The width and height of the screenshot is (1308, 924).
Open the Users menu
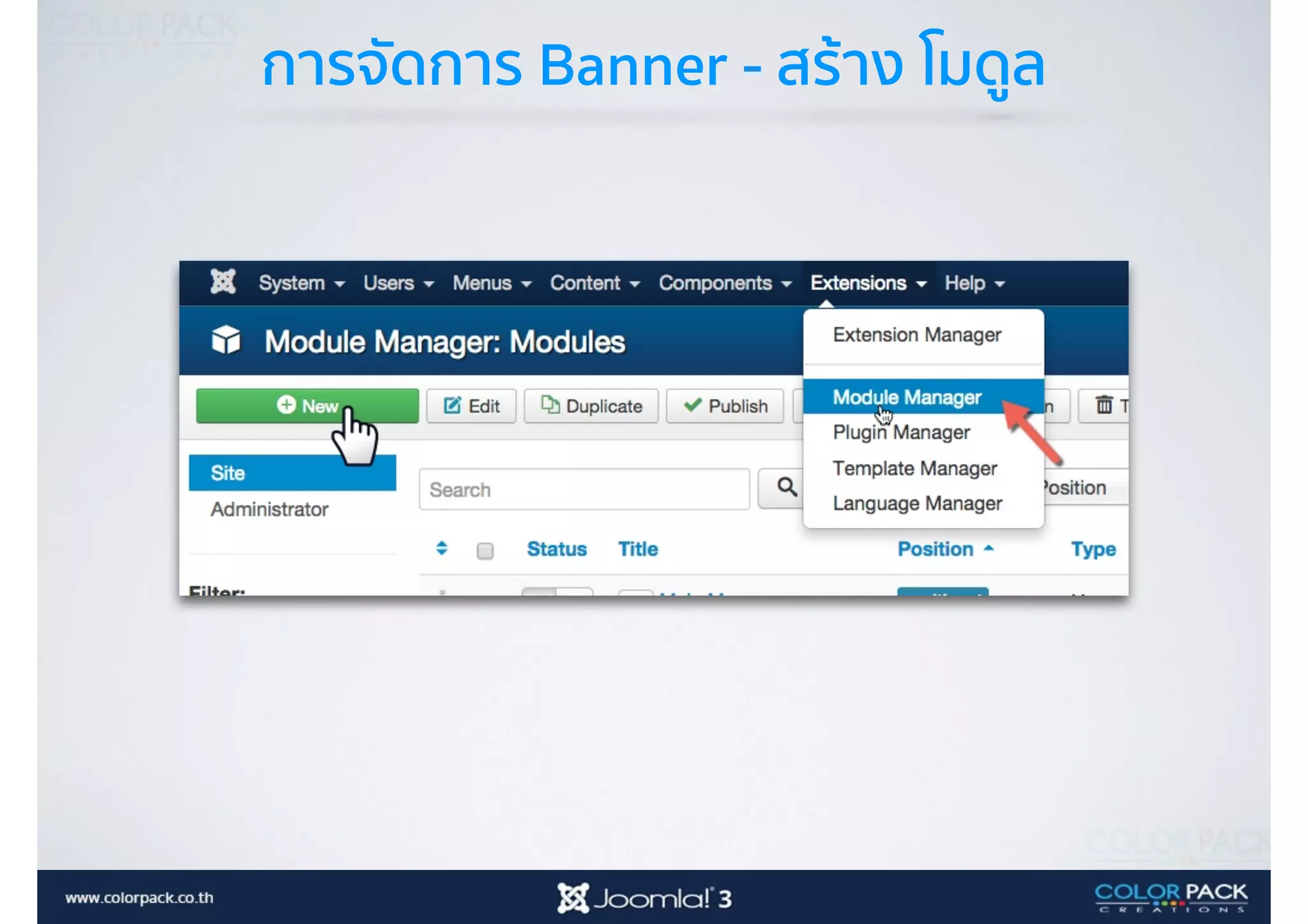click(399, 283)
